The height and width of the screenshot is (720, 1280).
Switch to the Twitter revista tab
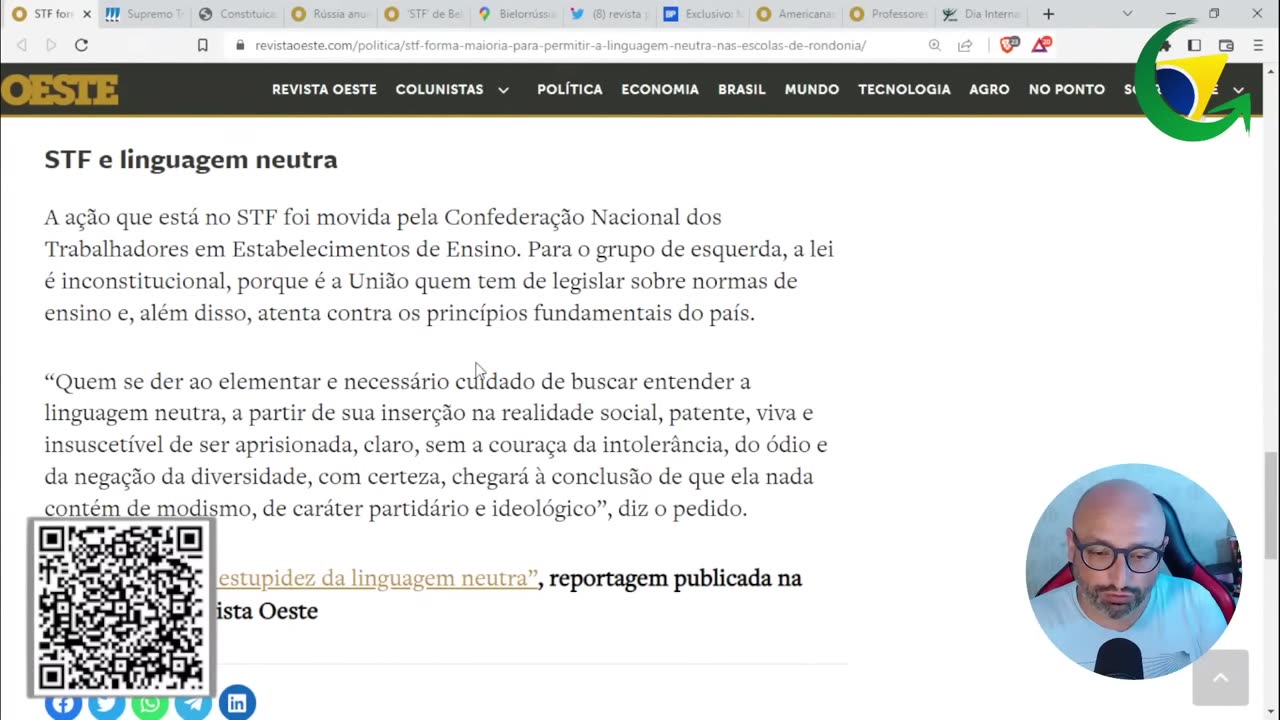(609, 14)
